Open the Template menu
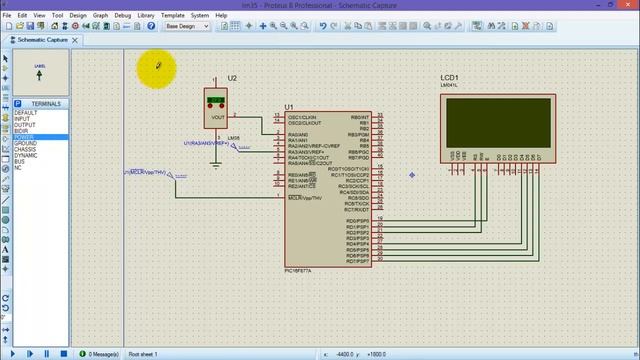640x360 pixels. tap(173, 16)
